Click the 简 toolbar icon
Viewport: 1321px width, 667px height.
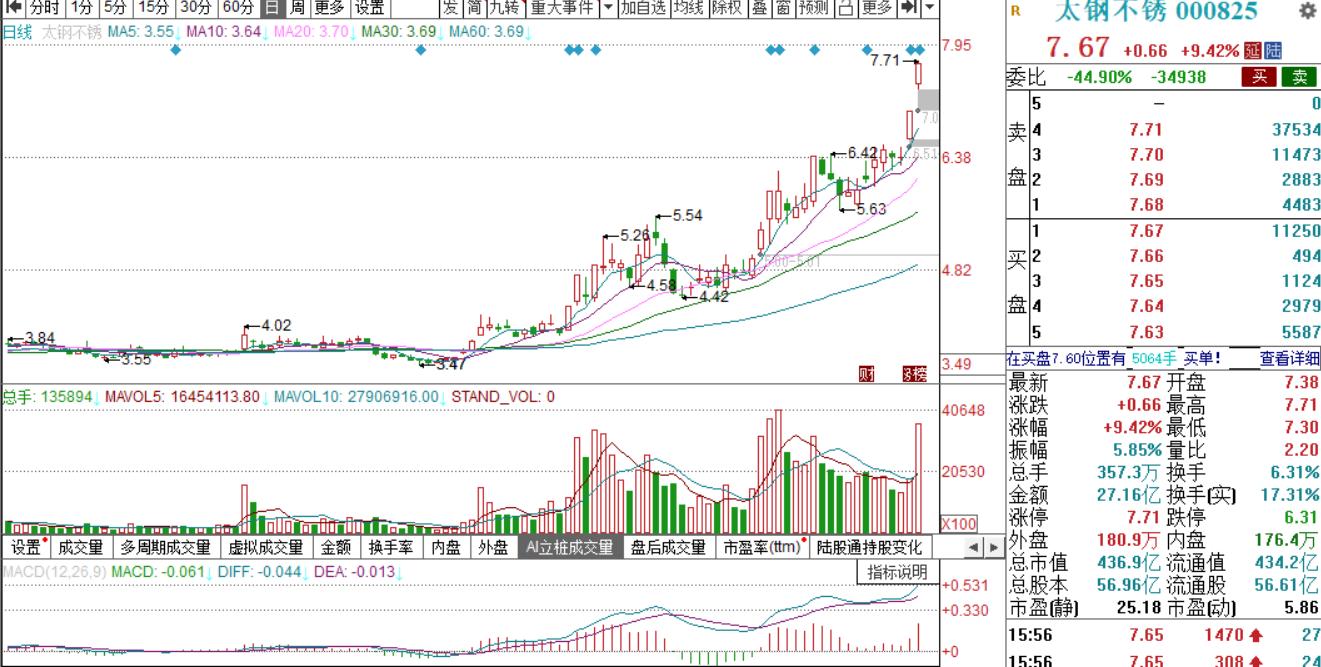[474, 8]
